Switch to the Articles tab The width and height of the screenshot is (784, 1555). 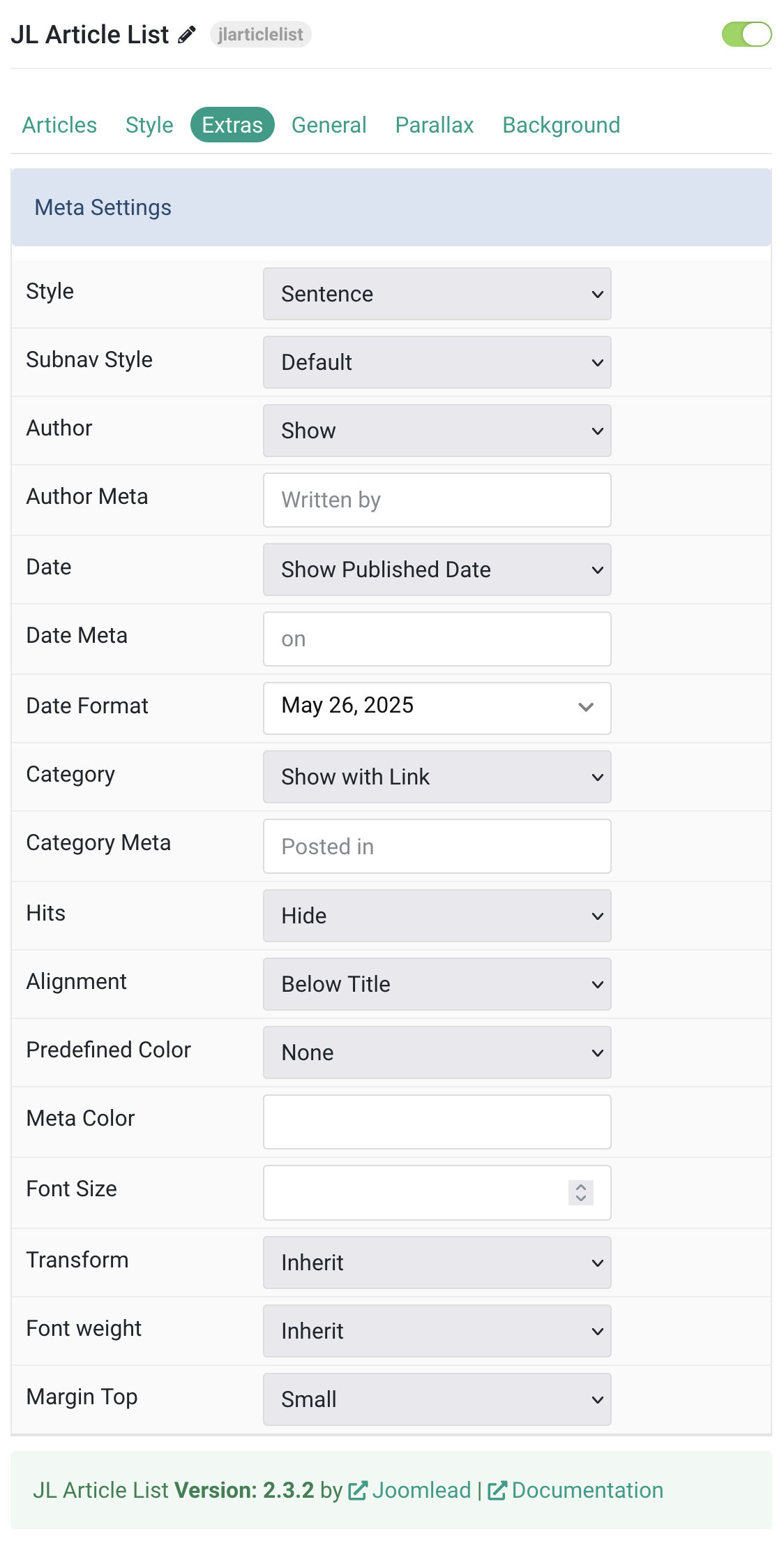(x=59, y=125)
